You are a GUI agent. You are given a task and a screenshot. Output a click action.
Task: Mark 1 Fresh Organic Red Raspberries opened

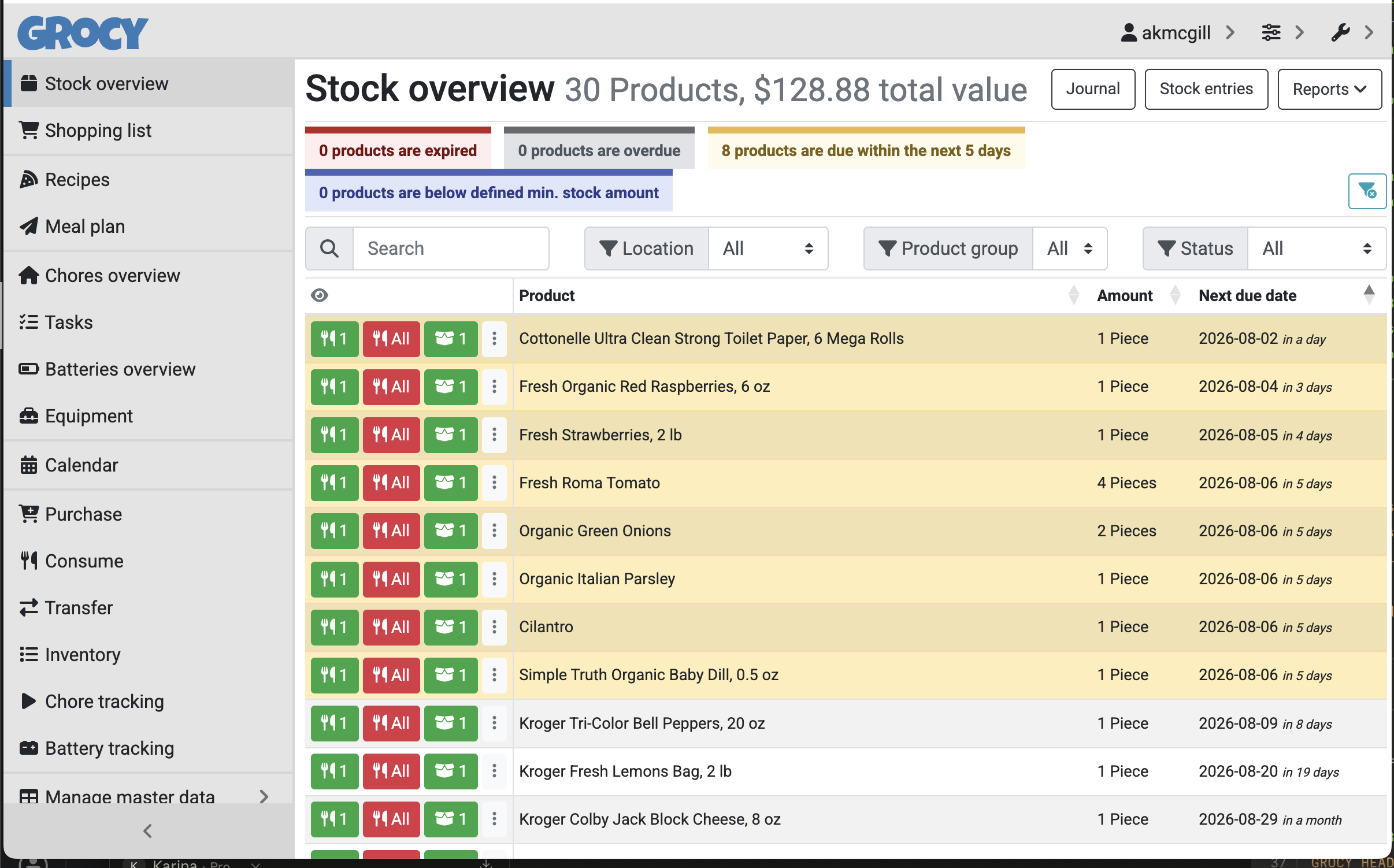pyautogui.click(x=451, y=387)
